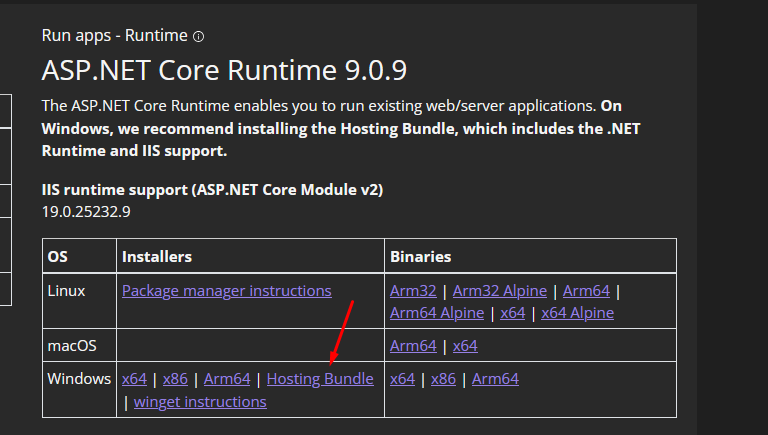Click the ASP.NET Core Runtime 9.0.9 heading
The height and width of the screenshot is (435, 768).
point(224,71)
